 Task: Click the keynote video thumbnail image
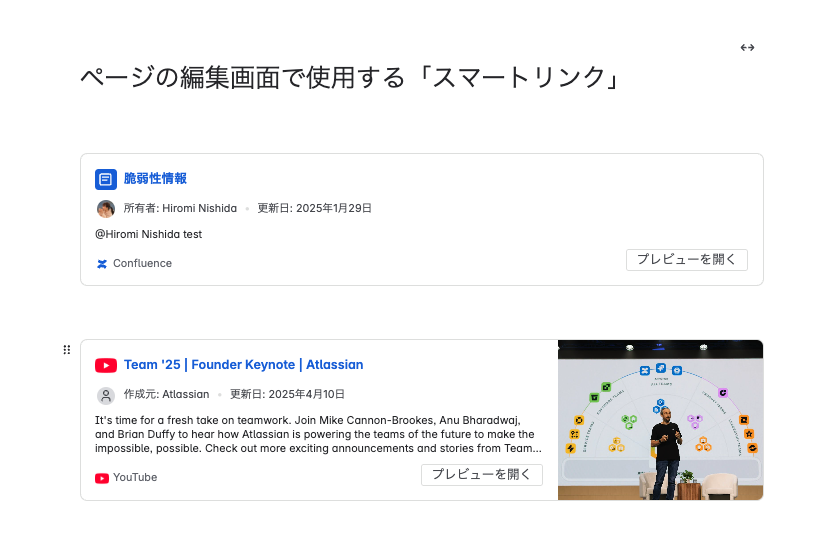(x=660, y=420)
